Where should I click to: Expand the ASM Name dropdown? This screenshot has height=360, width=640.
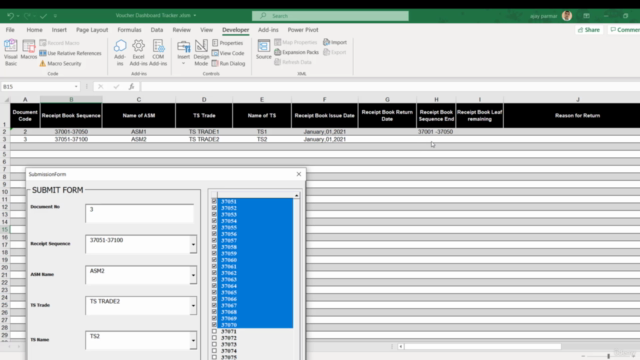pos(193,275)
